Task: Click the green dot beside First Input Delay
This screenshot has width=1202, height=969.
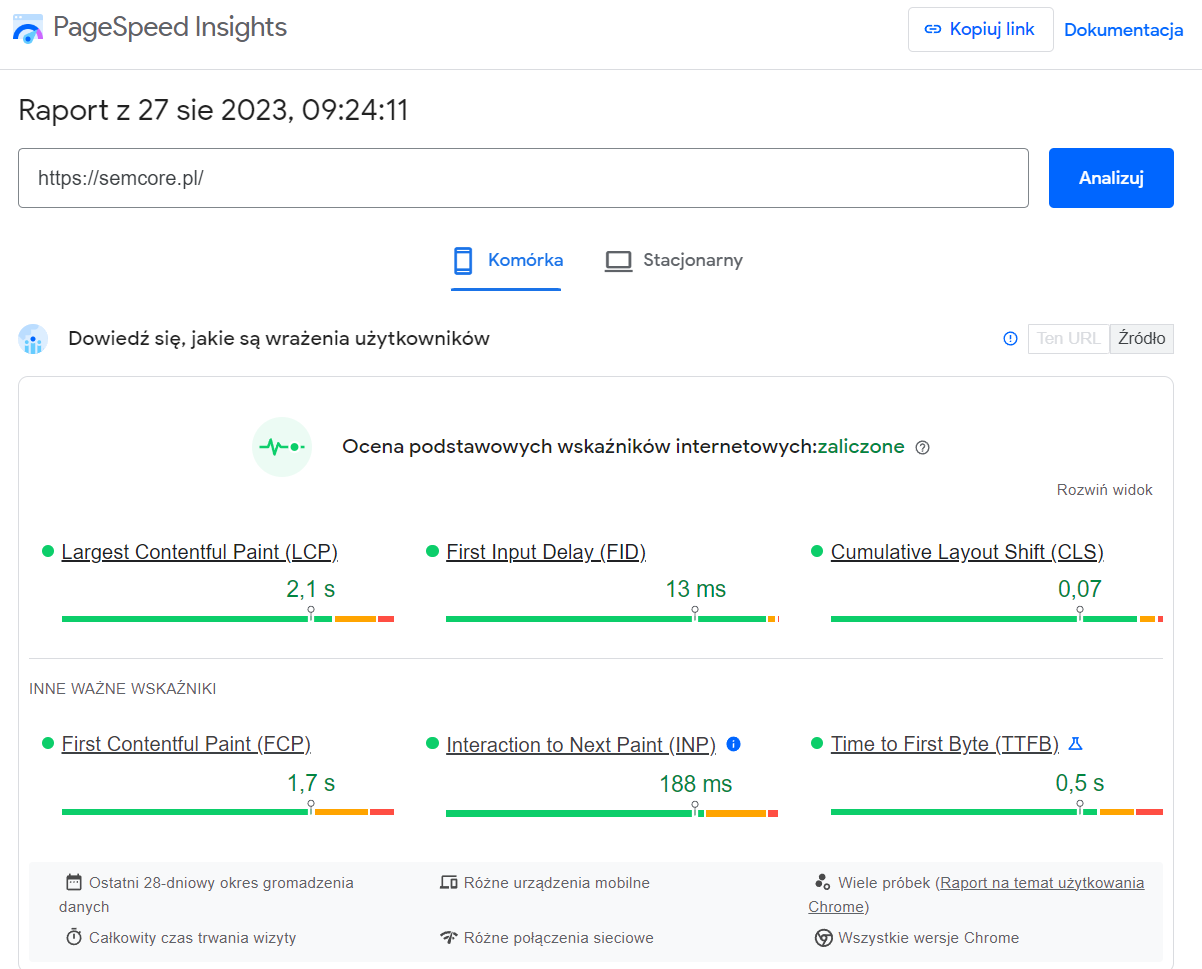Action: [x=432, y=551]
